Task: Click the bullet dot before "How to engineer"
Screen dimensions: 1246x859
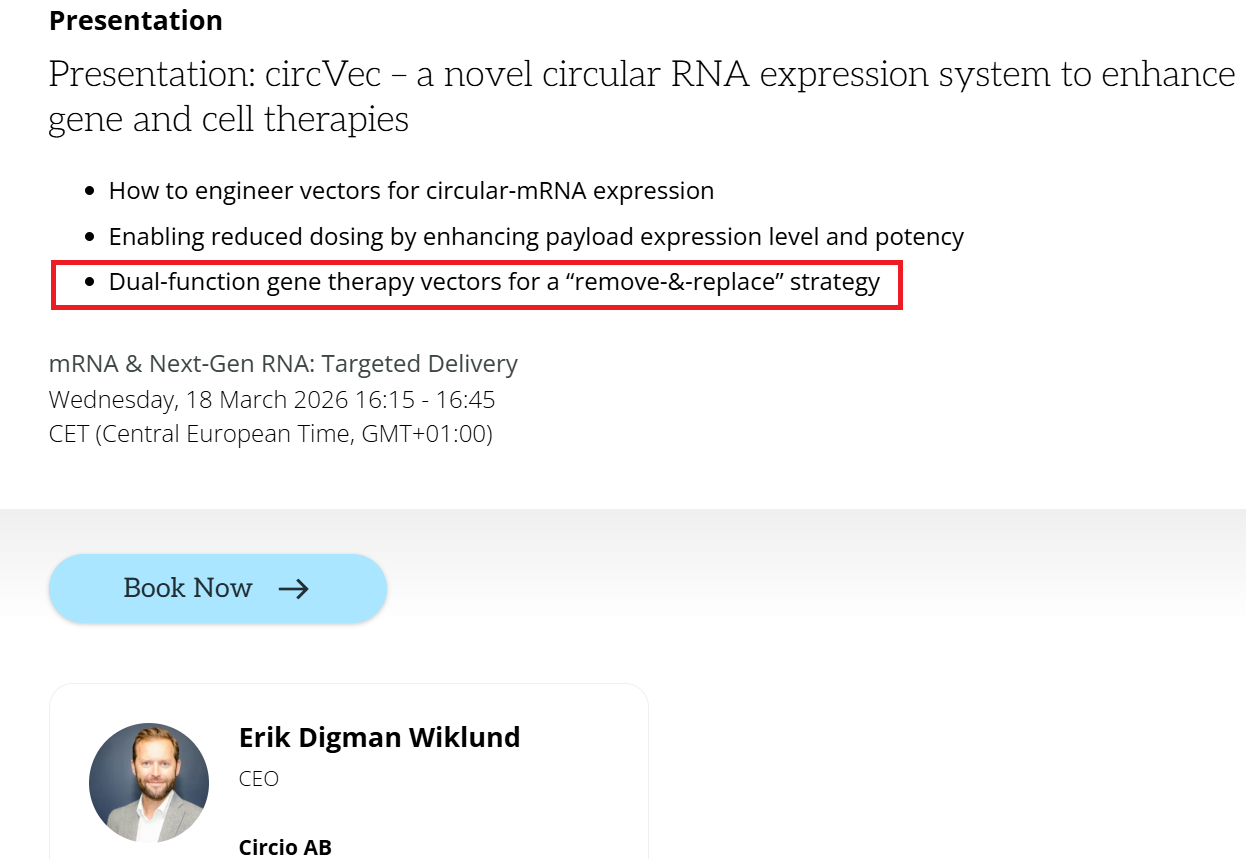Action: (x=90, y=191)
